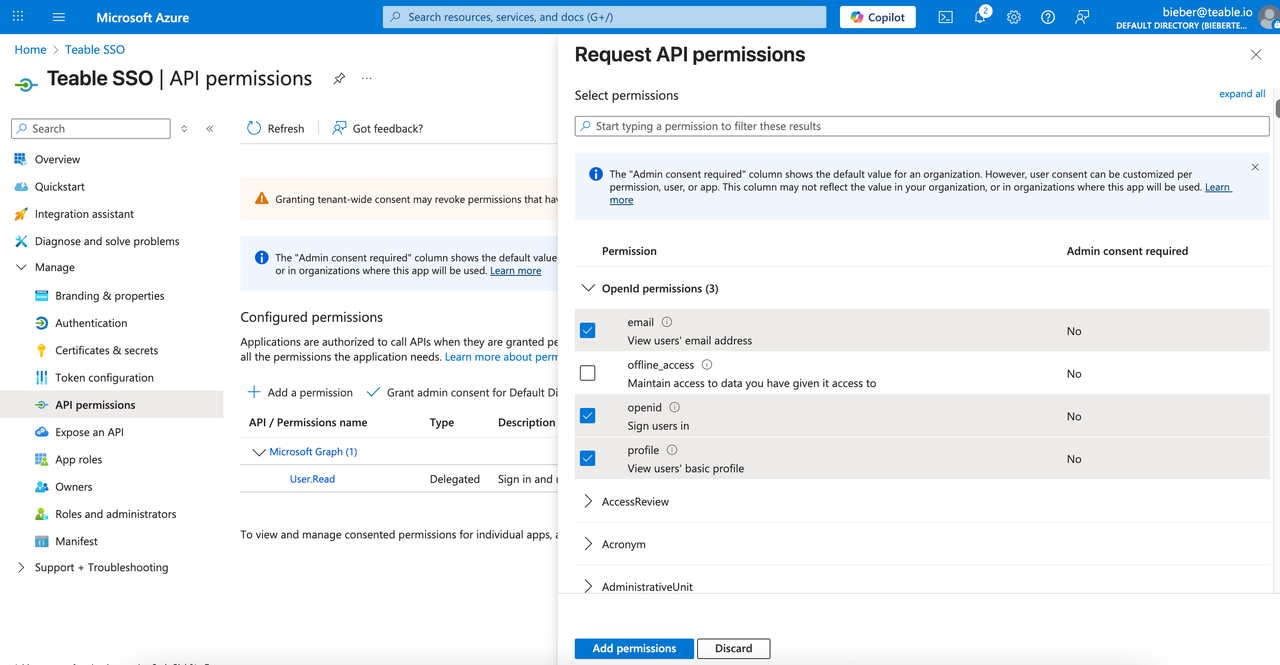Viewport: 1280px width, 665px height.
Task: Click the expand all link
Action: tap(1242, 94)
